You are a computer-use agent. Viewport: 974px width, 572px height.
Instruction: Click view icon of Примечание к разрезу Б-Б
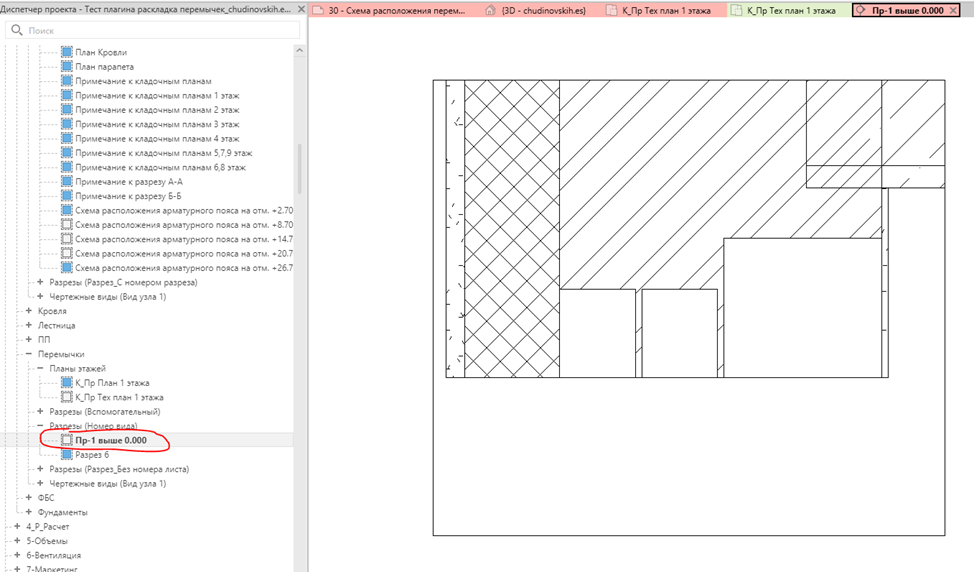[x=66, y=196]
